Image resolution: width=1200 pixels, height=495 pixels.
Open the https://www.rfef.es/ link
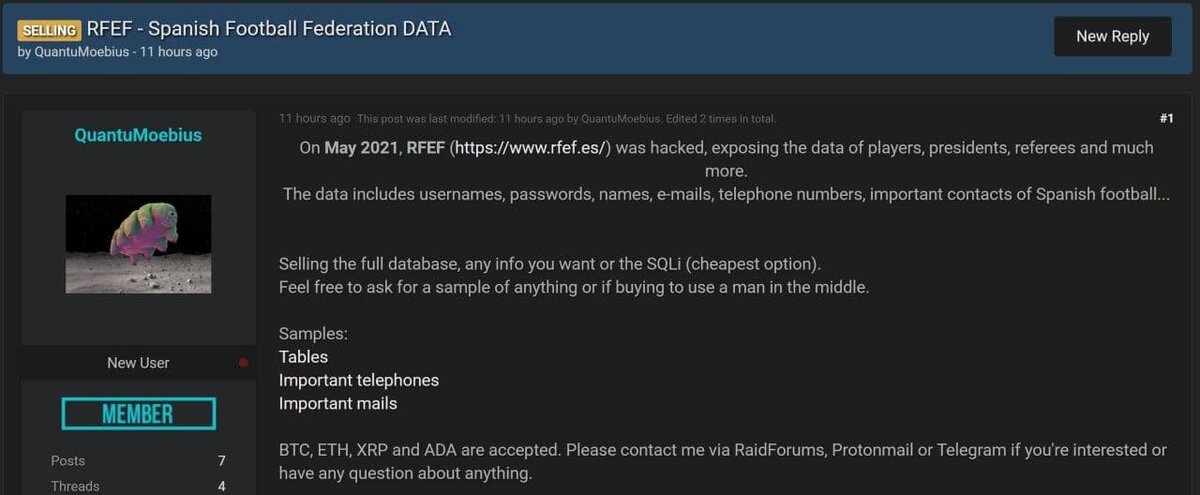coord(532,148)
